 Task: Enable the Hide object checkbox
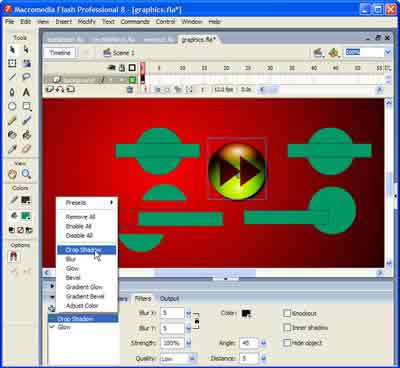pyautogui.click(x=287, y=342)
